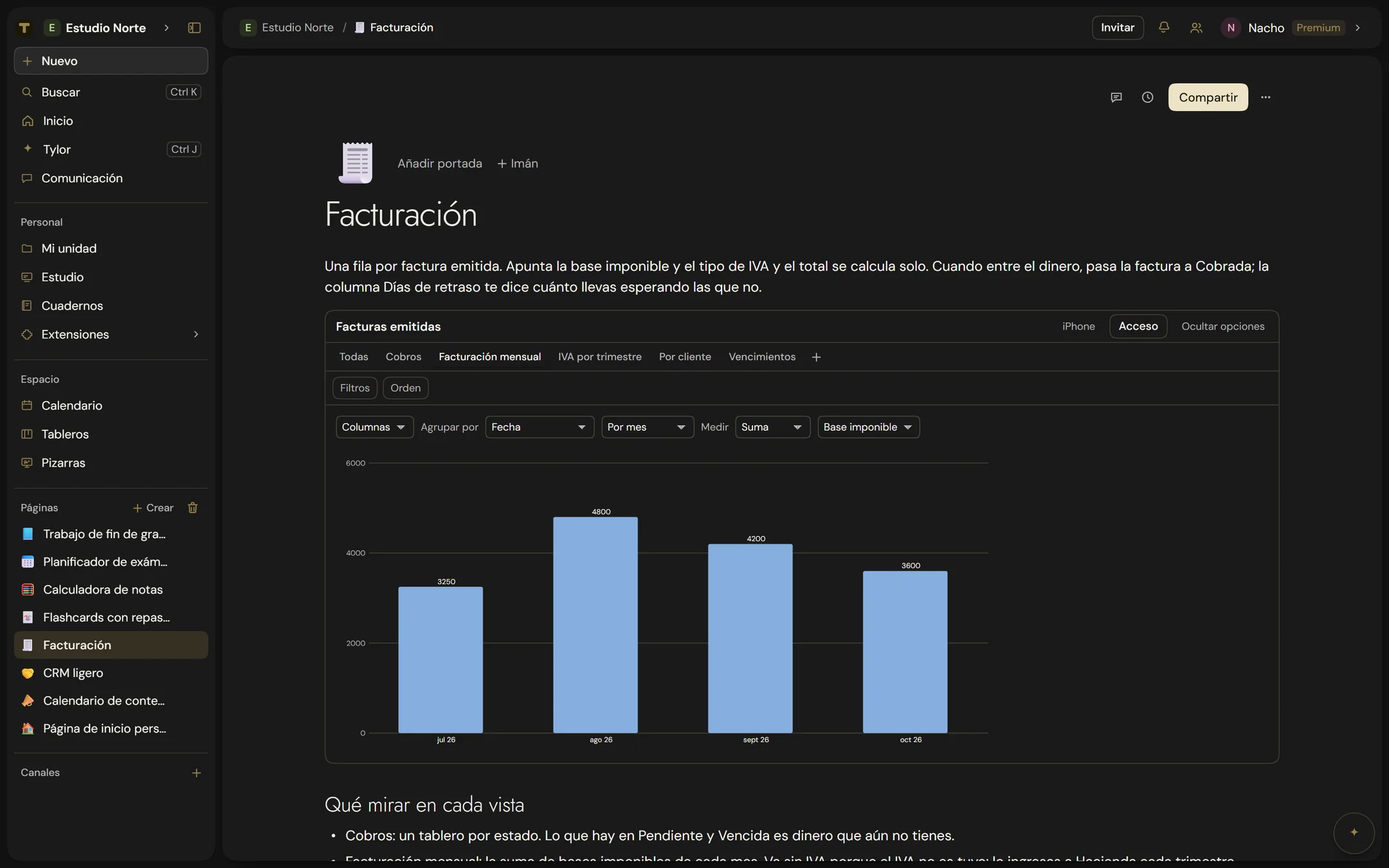Add a new view tab with plus
The image size is (1389, 868).
[x=816, y=357]
